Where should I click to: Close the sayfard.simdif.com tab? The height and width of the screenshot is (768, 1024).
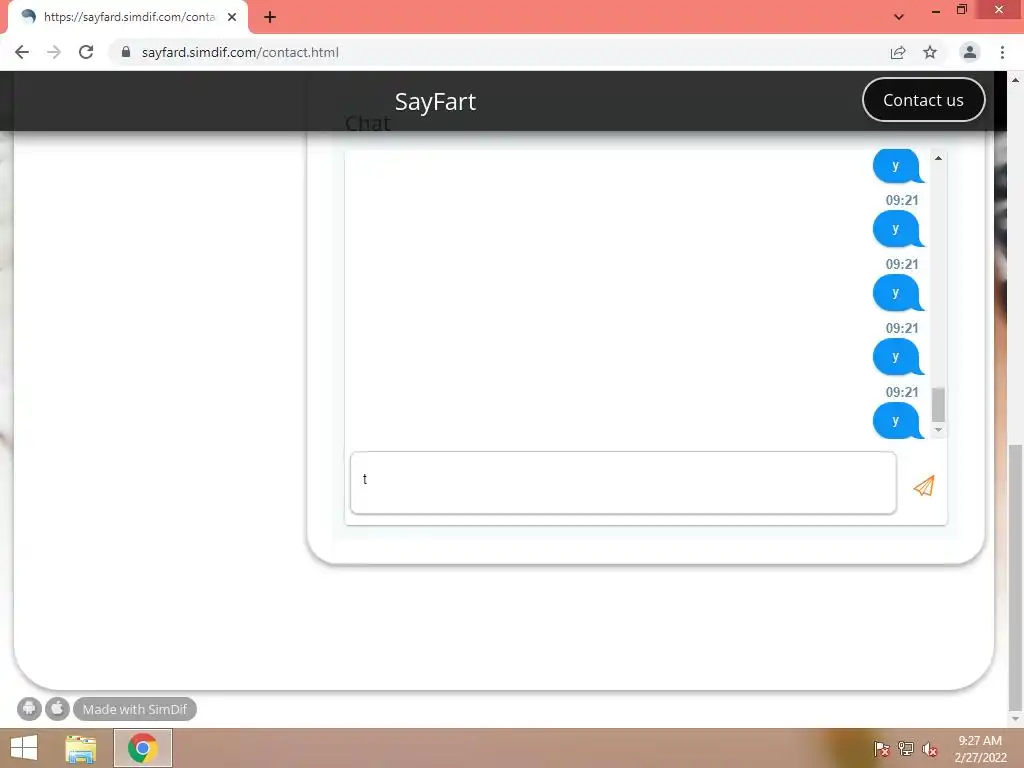[x=232, y=17]
